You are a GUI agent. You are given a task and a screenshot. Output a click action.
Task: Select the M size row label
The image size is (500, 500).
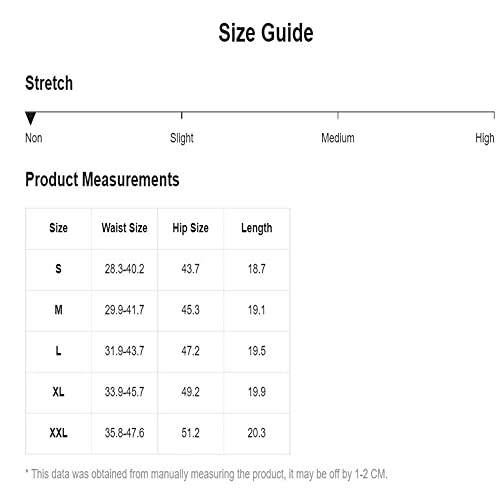[58, 310]
